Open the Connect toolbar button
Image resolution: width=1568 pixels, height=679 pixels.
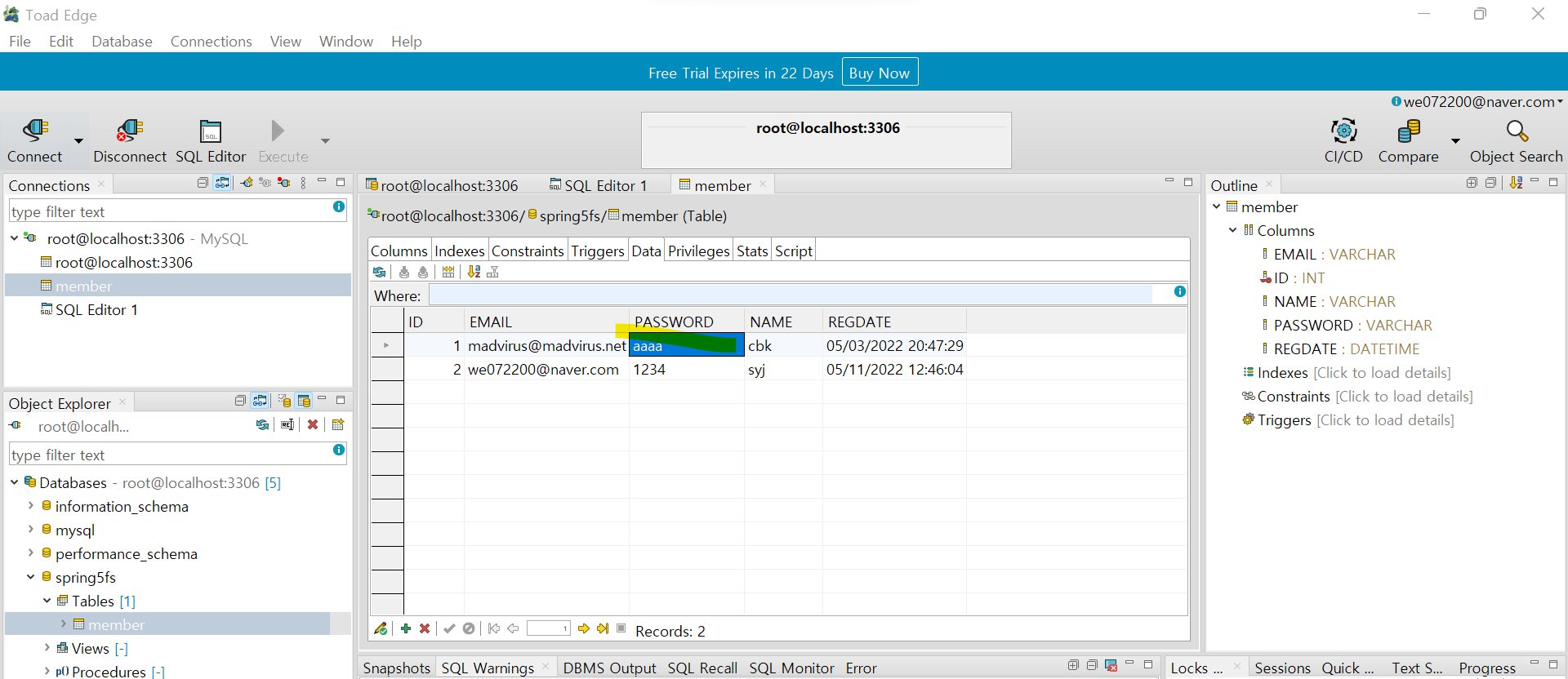pyautogui.click(x=34, y=140)
